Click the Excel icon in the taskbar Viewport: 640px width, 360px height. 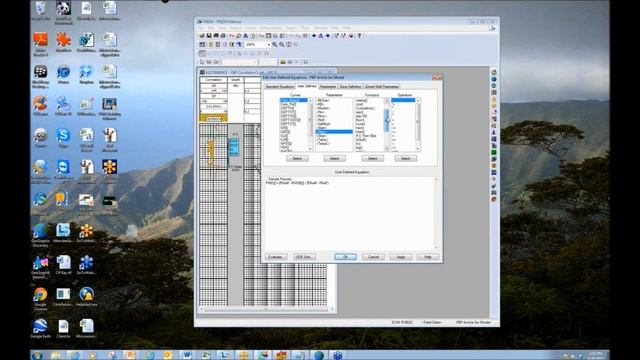coord(206,355)
